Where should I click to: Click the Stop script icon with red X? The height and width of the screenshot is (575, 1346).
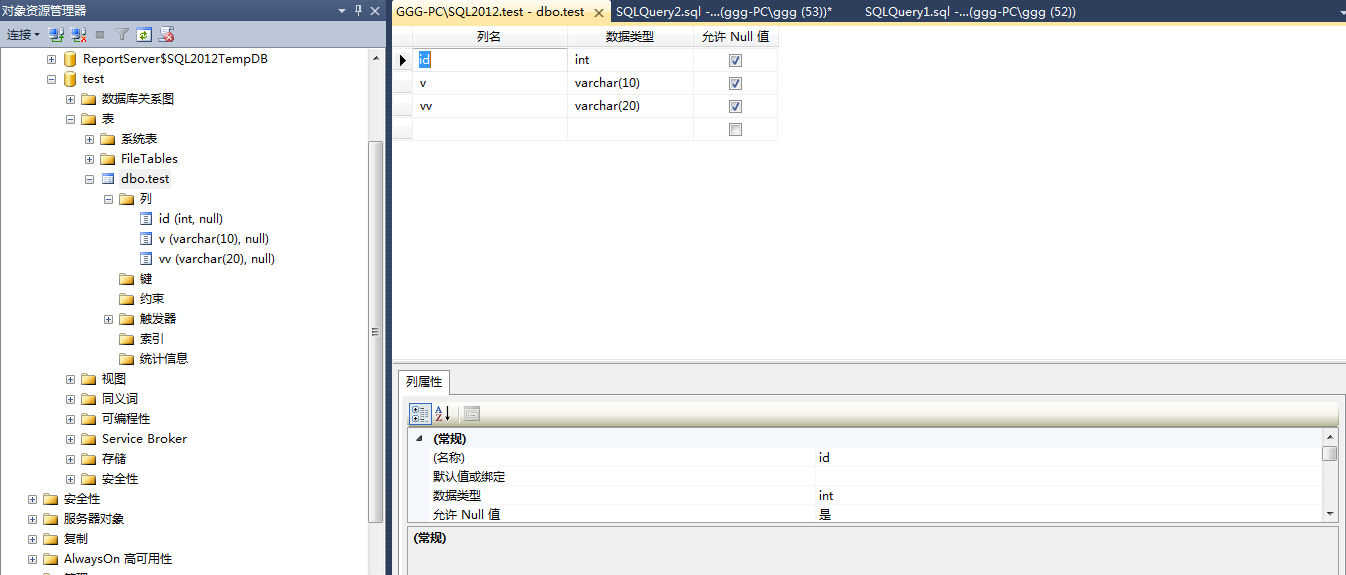click(x=166, y=35)
